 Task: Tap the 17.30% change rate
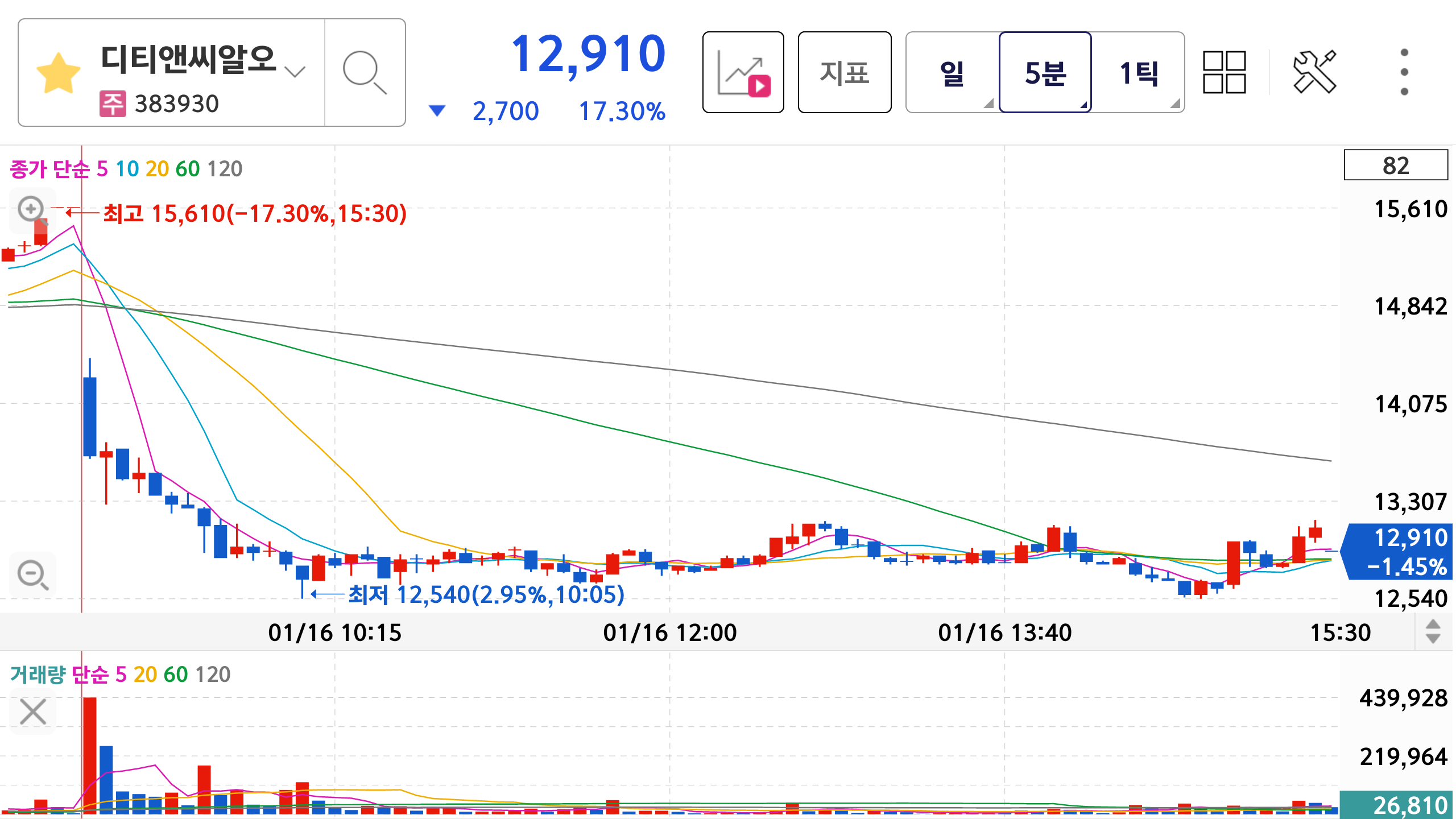[x=622, y=111]
